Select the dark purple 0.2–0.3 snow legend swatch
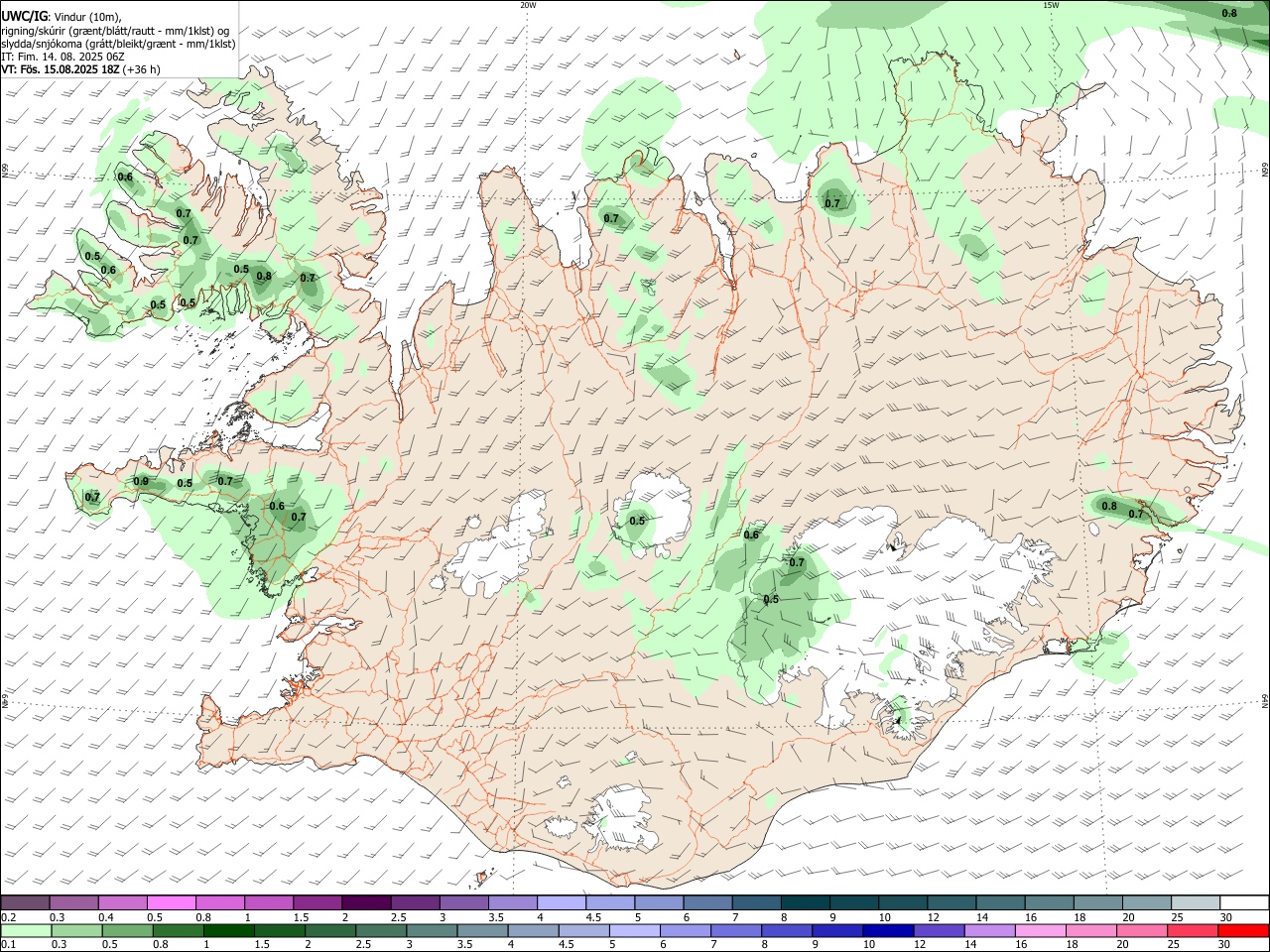Screen dimensions: 1270x952 pyautogui.click(x=25, y=902)
